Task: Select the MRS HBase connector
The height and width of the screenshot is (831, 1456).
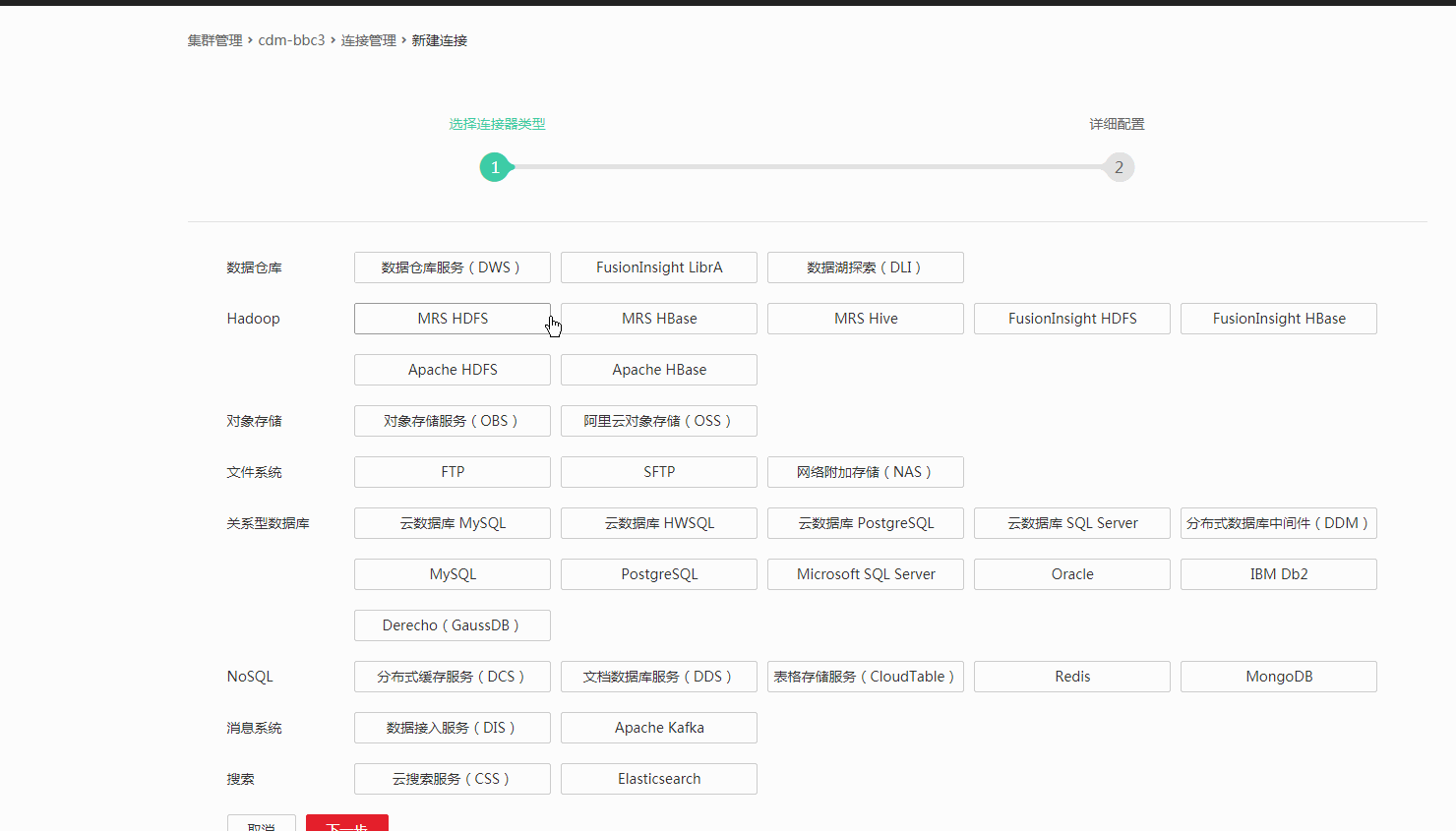Action: click(659, 319)
